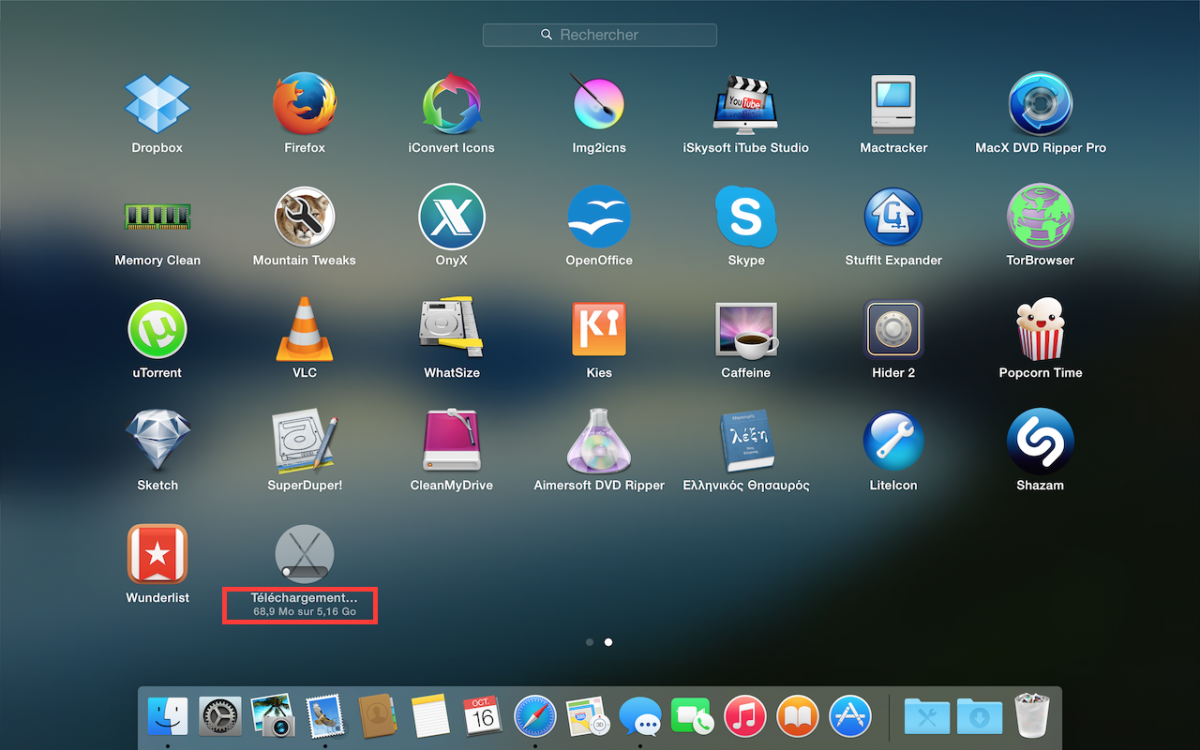The height and width of the screenshot is (750, 1200).
Task: Launch OpenOffice
Action: click(x=599, y=216)
